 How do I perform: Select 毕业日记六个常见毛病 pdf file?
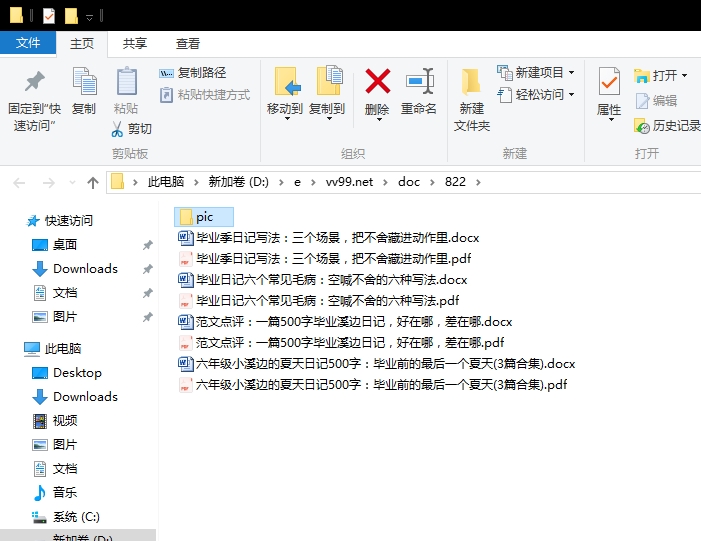click(x=319, y=301)
